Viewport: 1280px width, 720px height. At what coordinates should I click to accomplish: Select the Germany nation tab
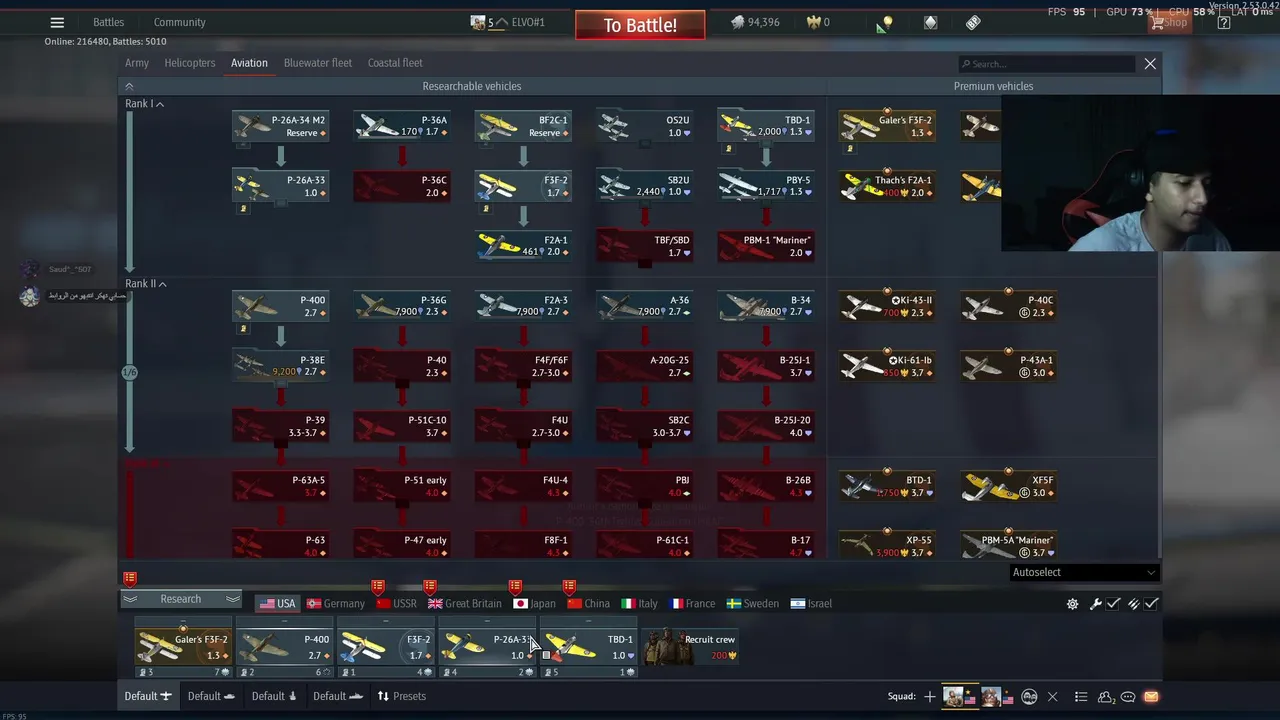(335, 603)
